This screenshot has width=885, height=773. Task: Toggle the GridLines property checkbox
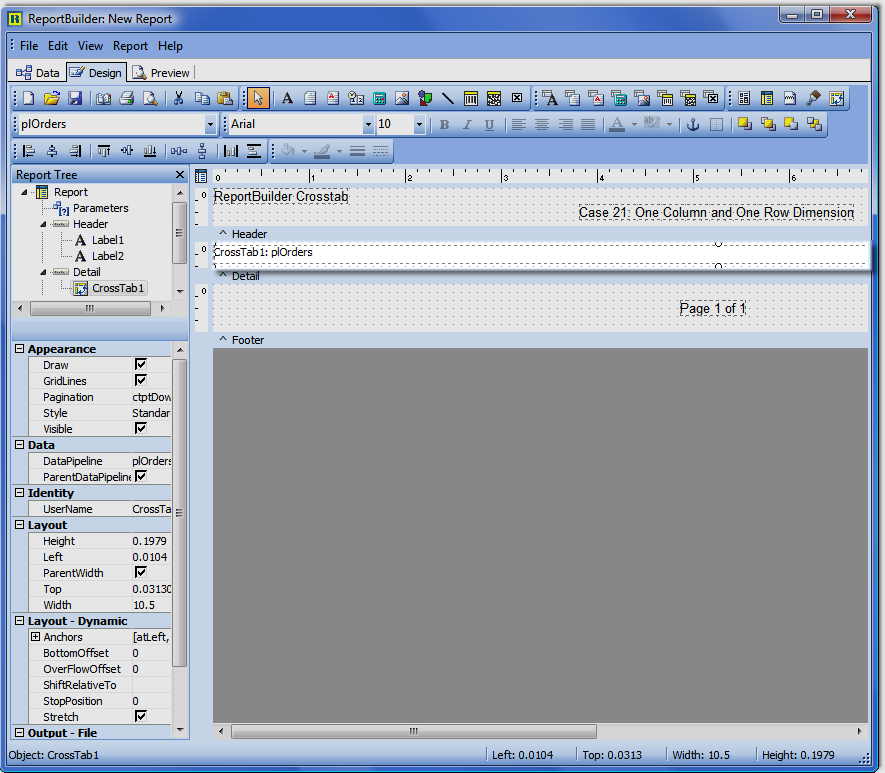[141, 380]
